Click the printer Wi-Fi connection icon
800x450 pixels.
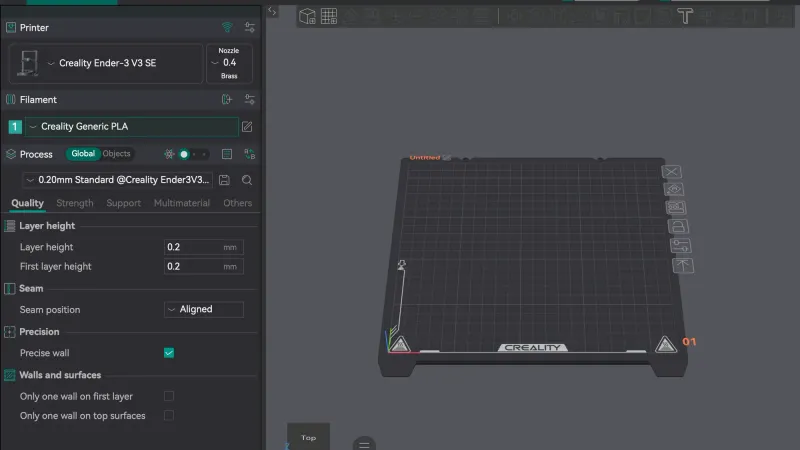(x=227, y=28)
